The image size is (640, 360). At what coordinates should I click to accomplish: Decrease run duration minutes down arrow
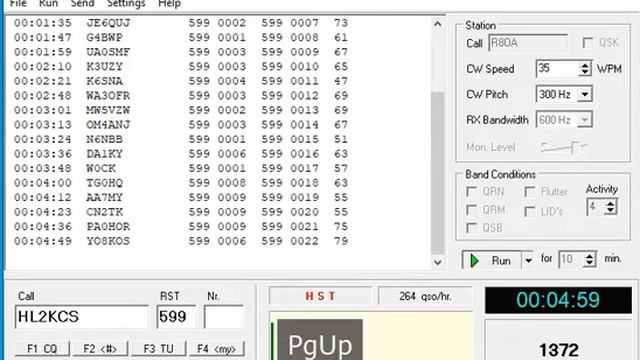590,263
